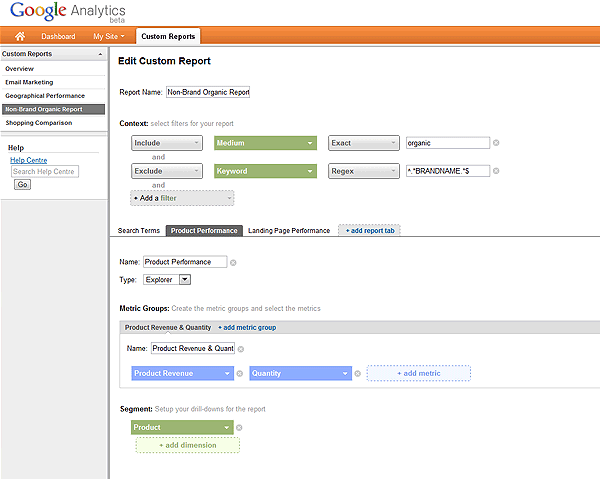Click the BRANDNAME regex value field
Image resolution: width=600 pixels, height=479 pixels.
coord(448,171)
